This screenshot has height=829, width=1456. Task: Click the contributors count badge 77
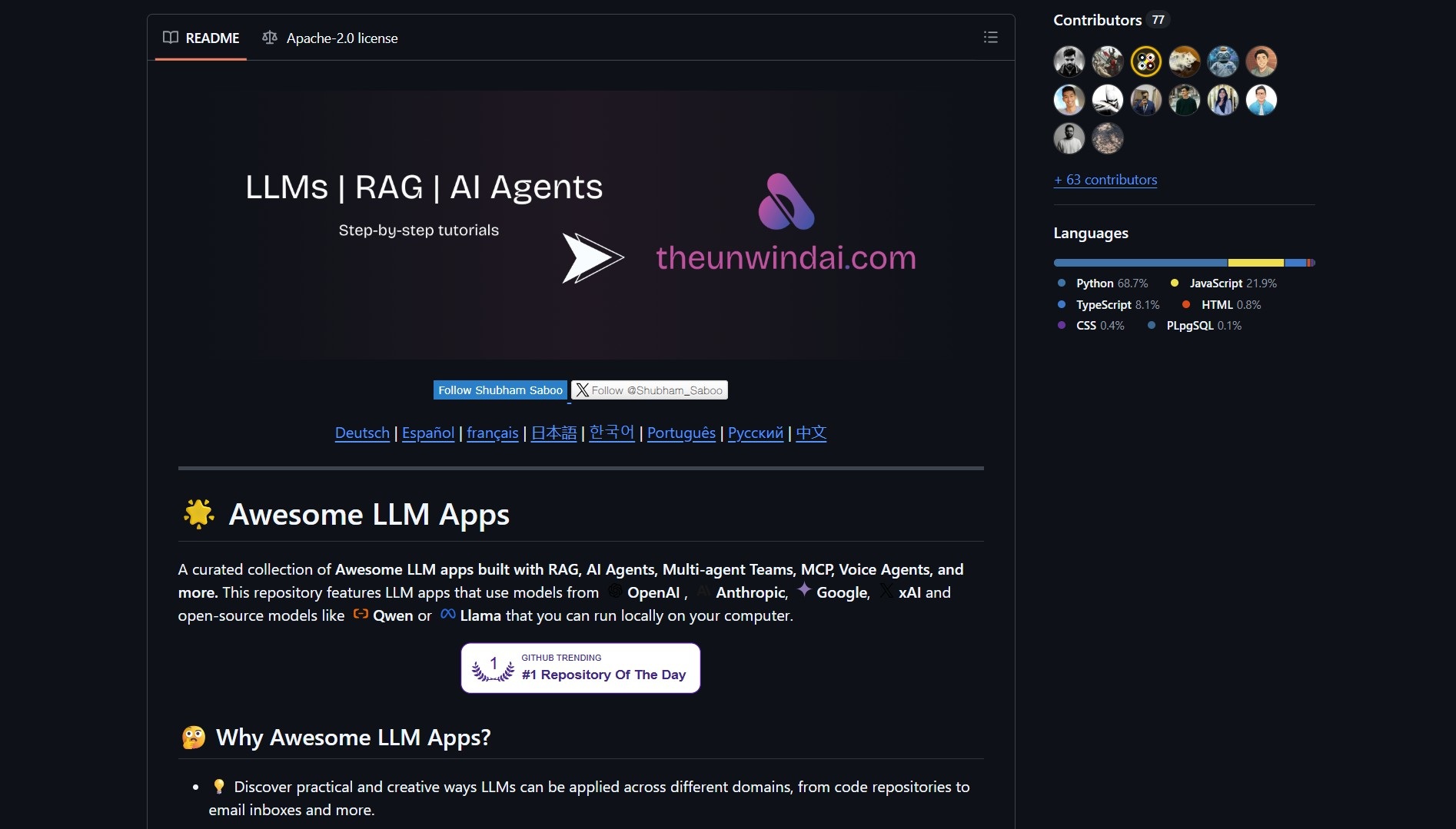click(x=1158, y=20)
